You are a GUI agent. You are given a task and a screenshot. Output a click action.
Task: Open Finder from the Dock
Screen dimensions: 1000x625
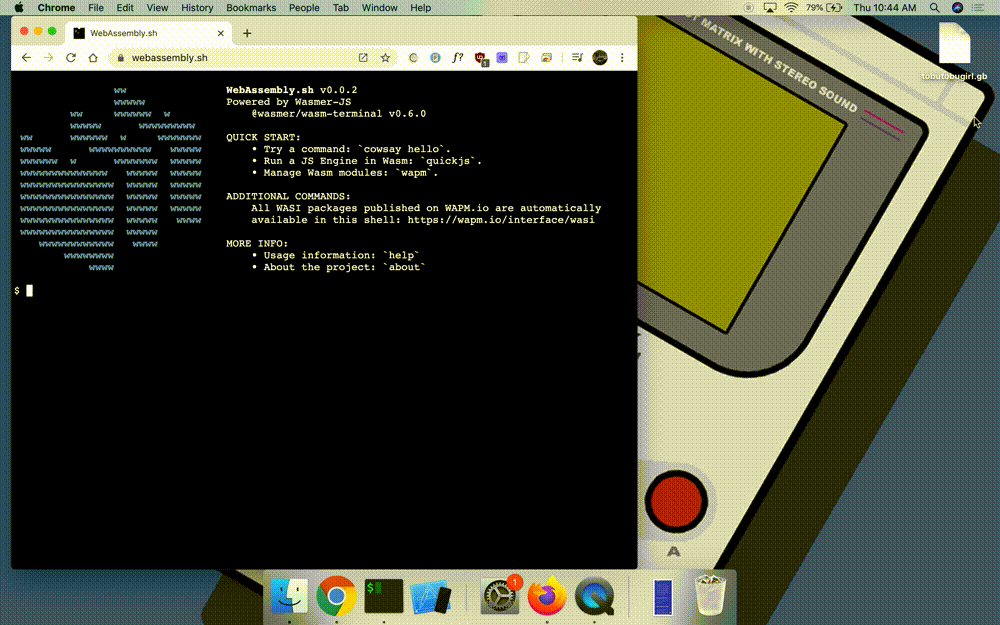click(x=289, y=596)
